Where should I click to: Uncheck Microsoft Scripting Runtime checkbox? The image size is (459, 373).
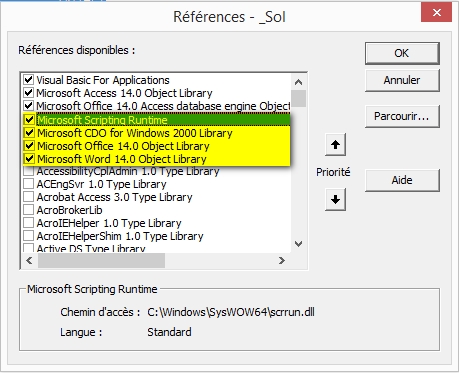(x=29, y=119)
